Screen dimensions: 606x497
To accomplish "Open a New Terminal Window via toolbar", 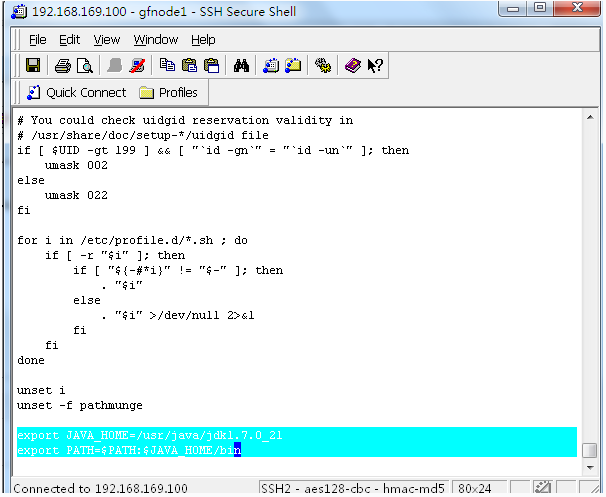I will 271,65.
